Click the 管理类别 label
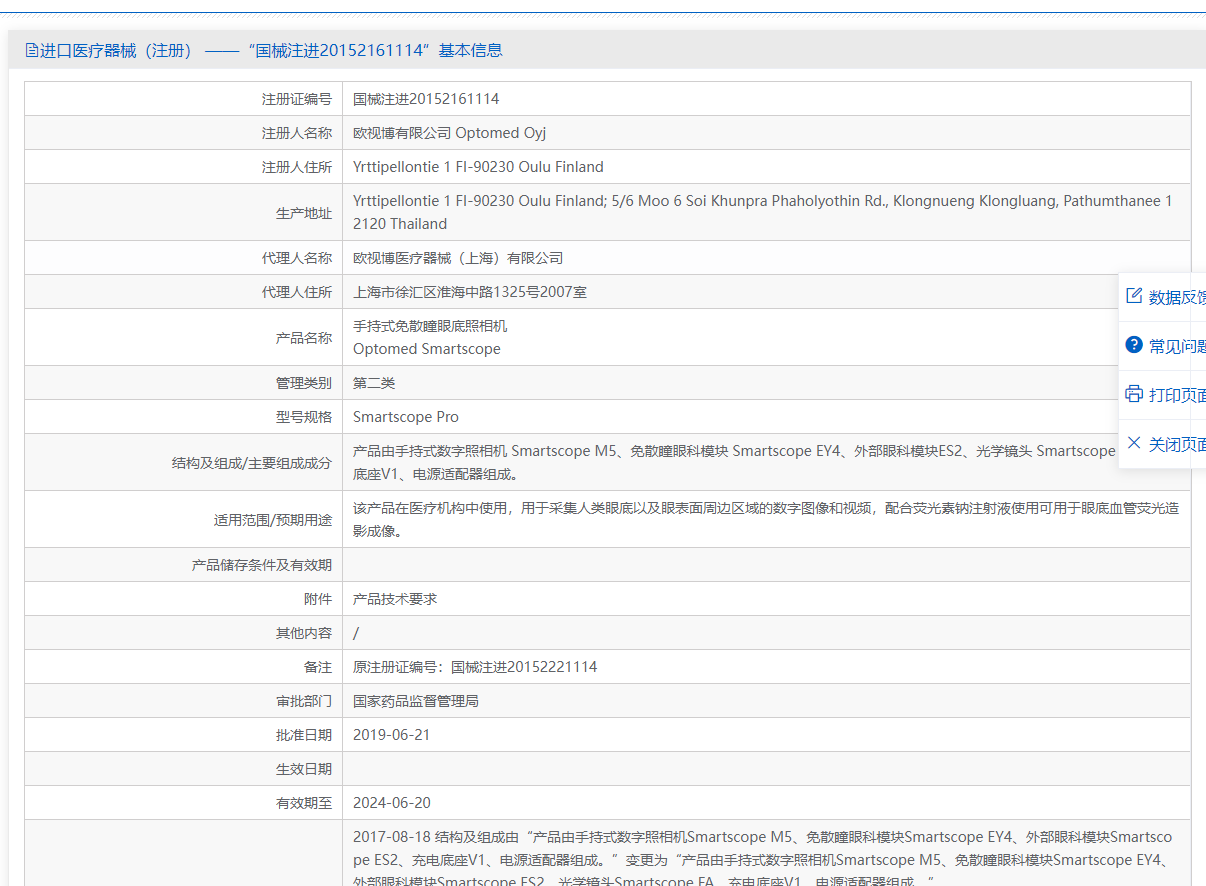 click(x=304, y=383)
